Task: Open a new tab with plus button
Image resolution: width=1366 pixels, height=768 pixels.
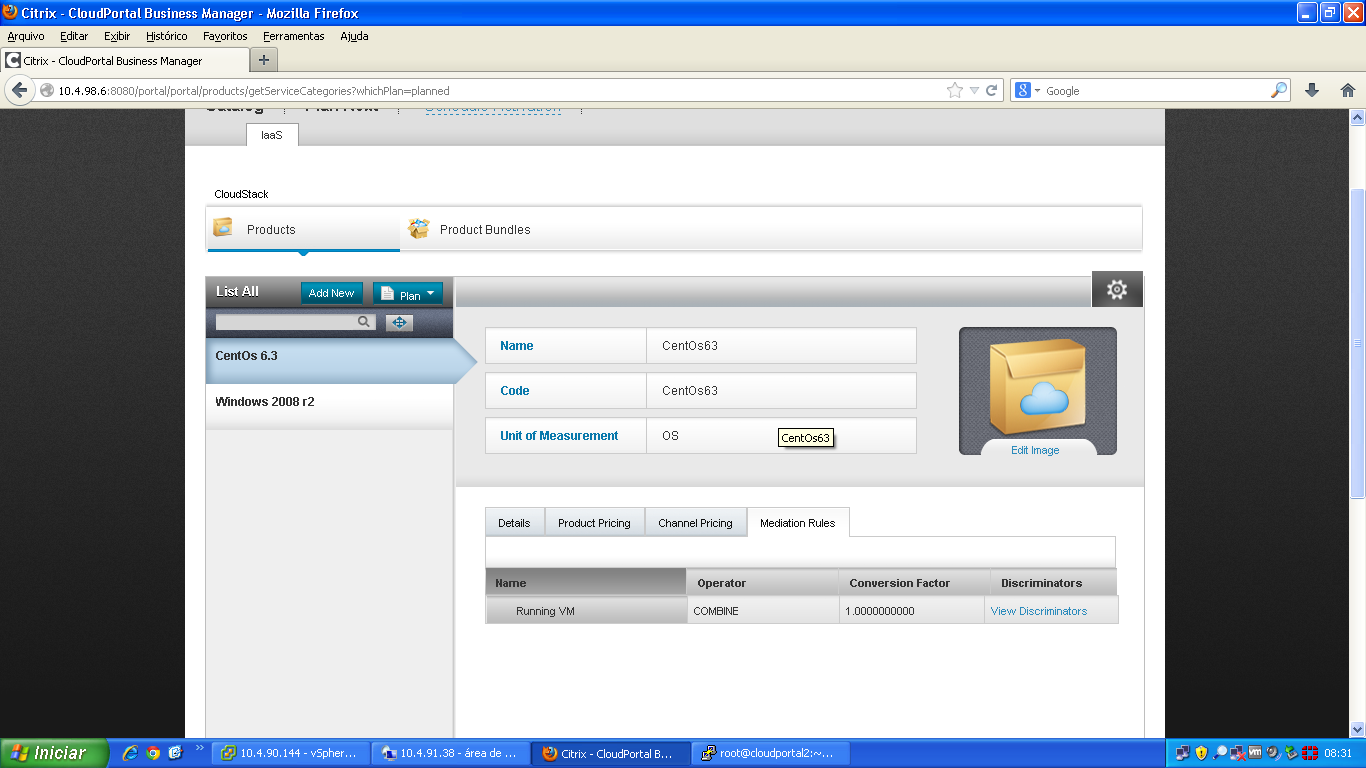Action: coord(264,60)
